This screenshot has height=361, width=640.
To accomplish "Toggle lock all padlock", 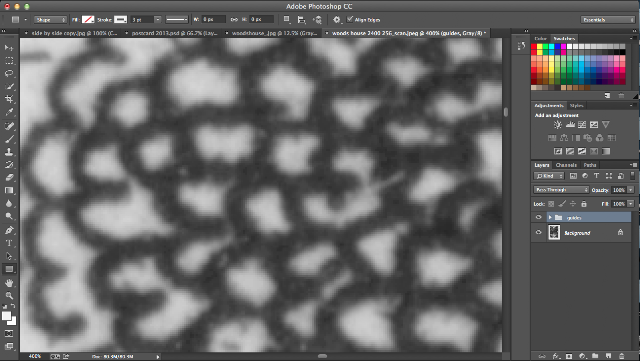I will [584, 203].
